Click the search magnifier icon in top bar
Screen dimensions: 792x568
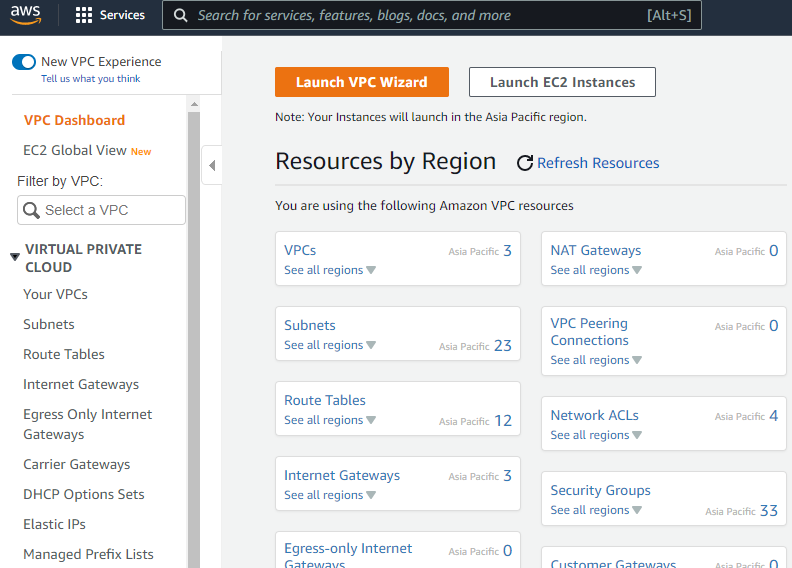coord(180,15)
